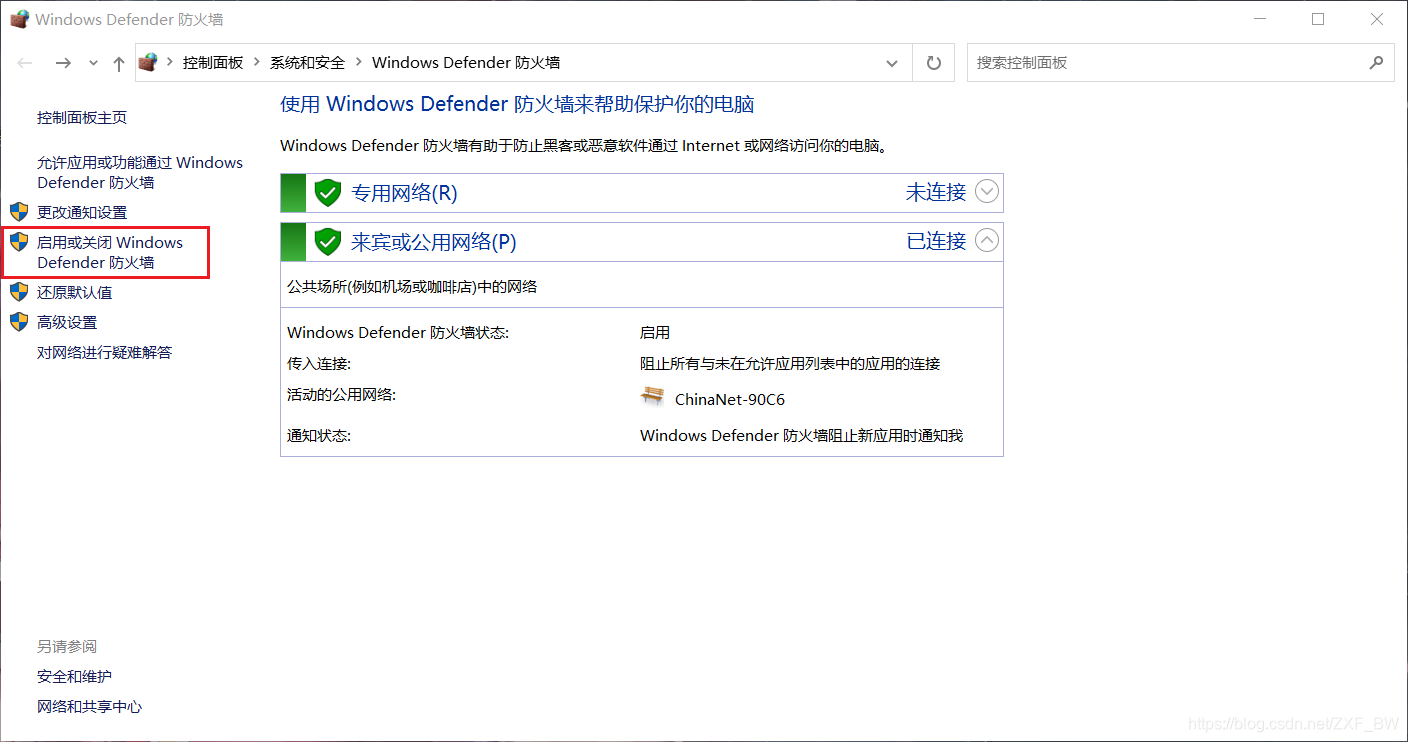This screenshot has height=742, width=1408.
Task: Open 更改通知设置 link
Action: point(82,212)
